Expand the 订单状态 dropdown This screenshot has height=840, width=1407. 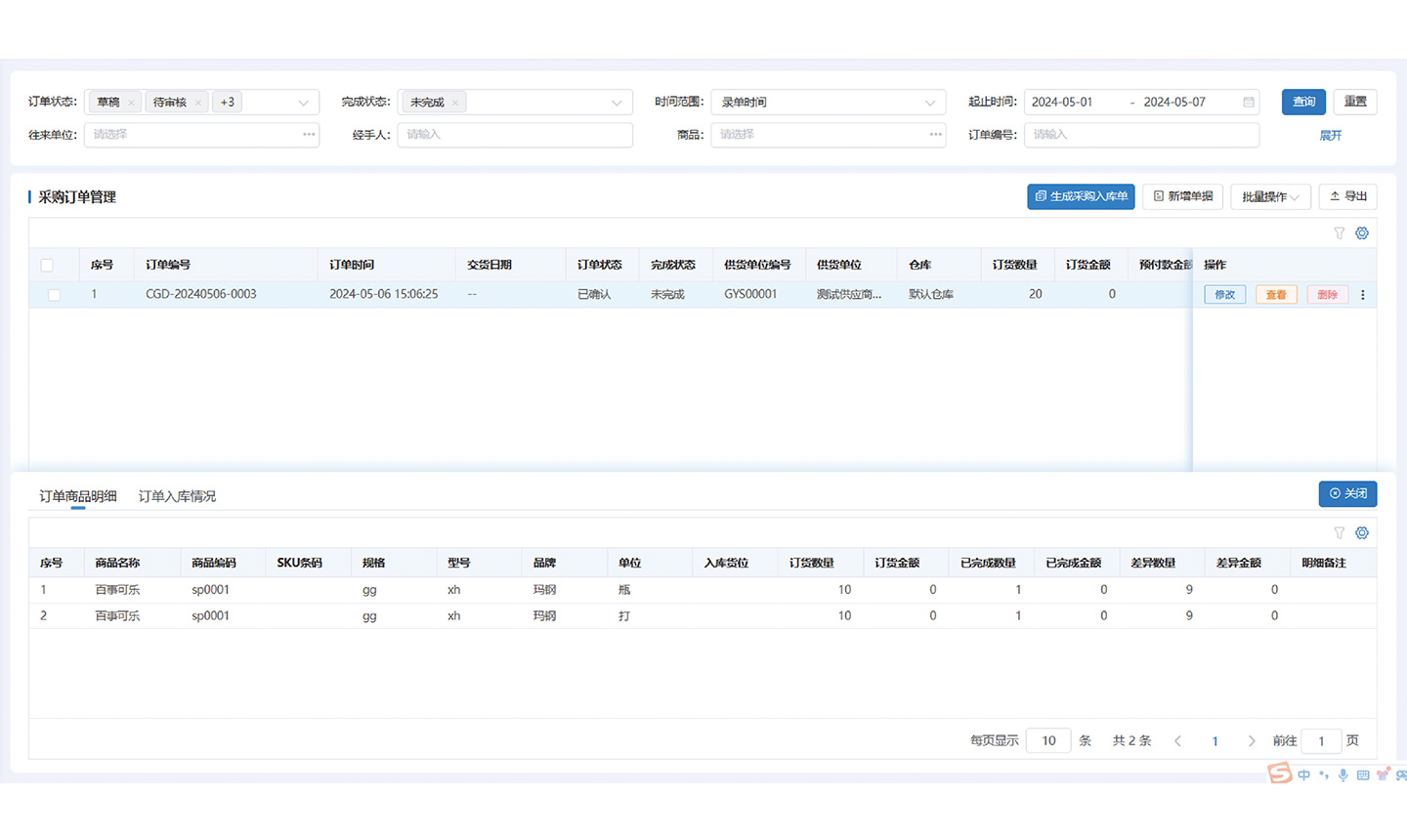[304, 103]
